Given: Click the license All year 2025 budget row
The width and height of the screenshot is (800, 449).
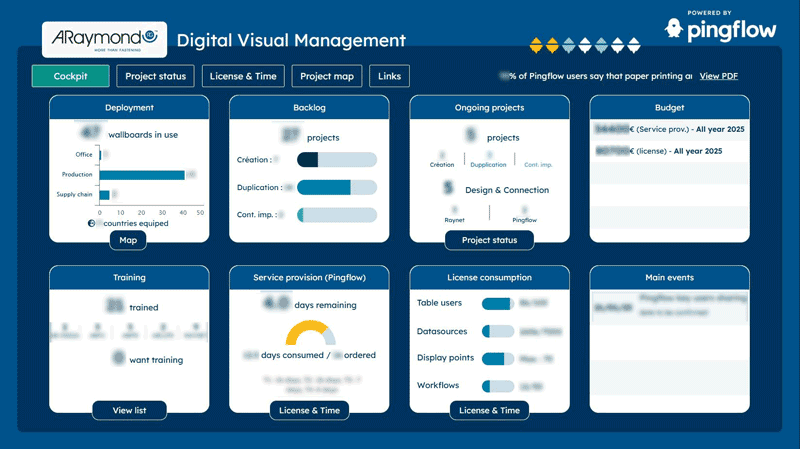Looking at the screenshot, I should (x=669, y=151).
